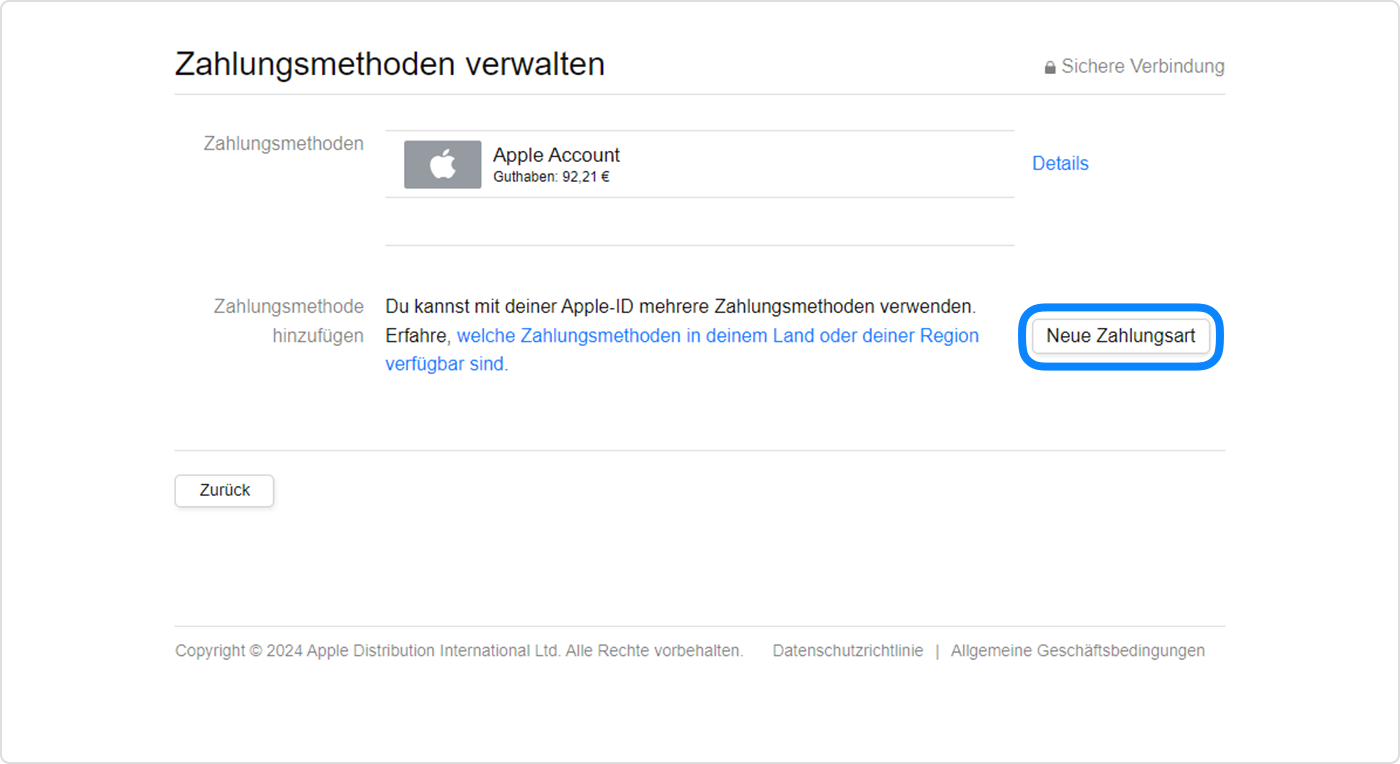Click the Guthaben: 92,21 € balance text
The height and width of the screenshot is (764, 1400).
tap(551, 178)
